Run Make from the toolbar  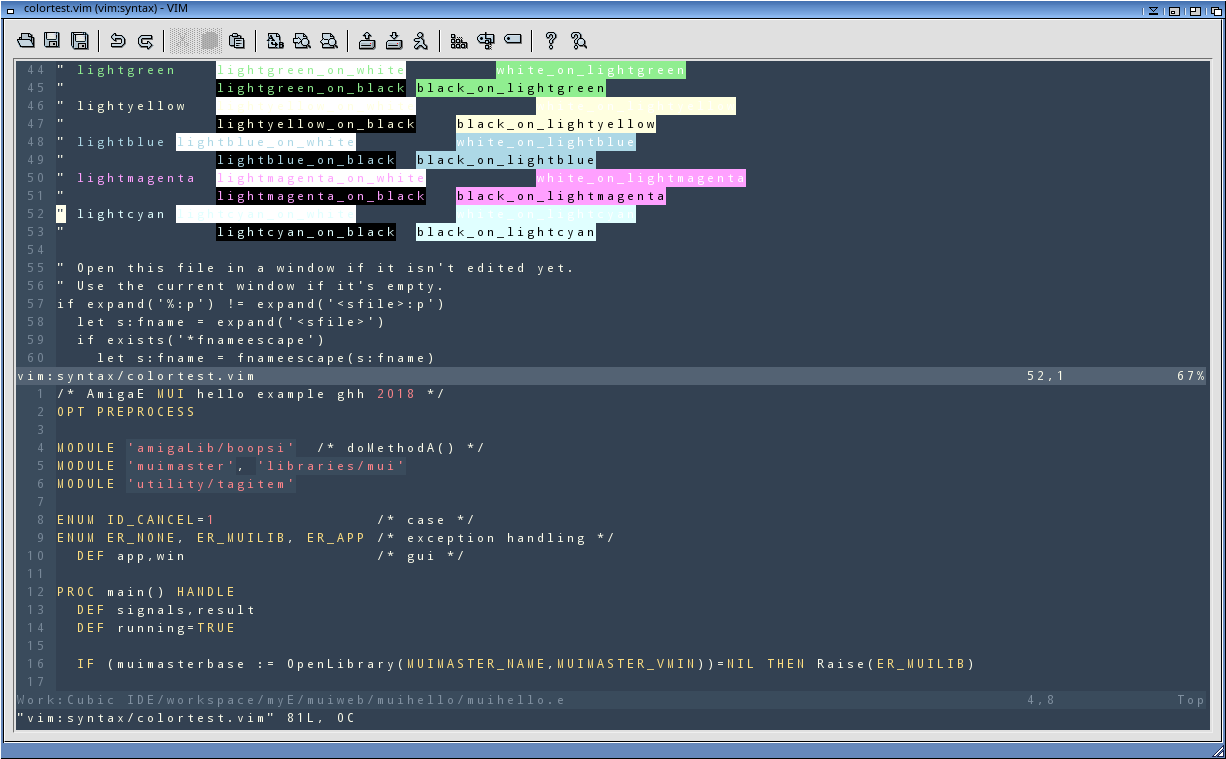[459, 41]
